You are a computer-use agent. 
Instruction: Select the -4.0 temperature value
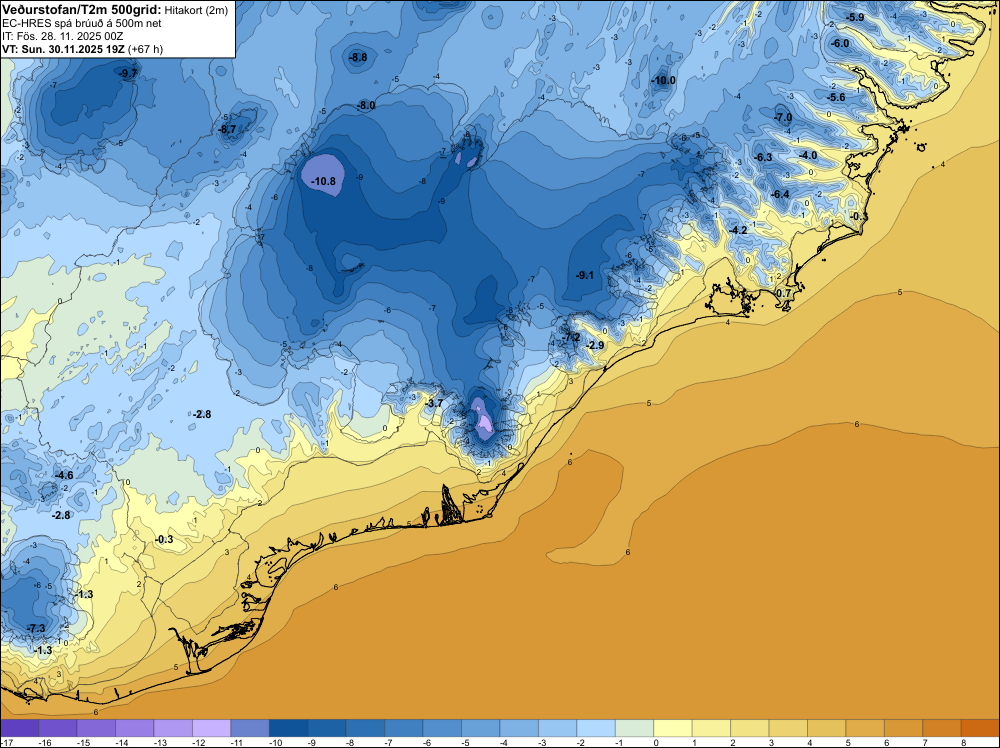(x=808, y=156)
